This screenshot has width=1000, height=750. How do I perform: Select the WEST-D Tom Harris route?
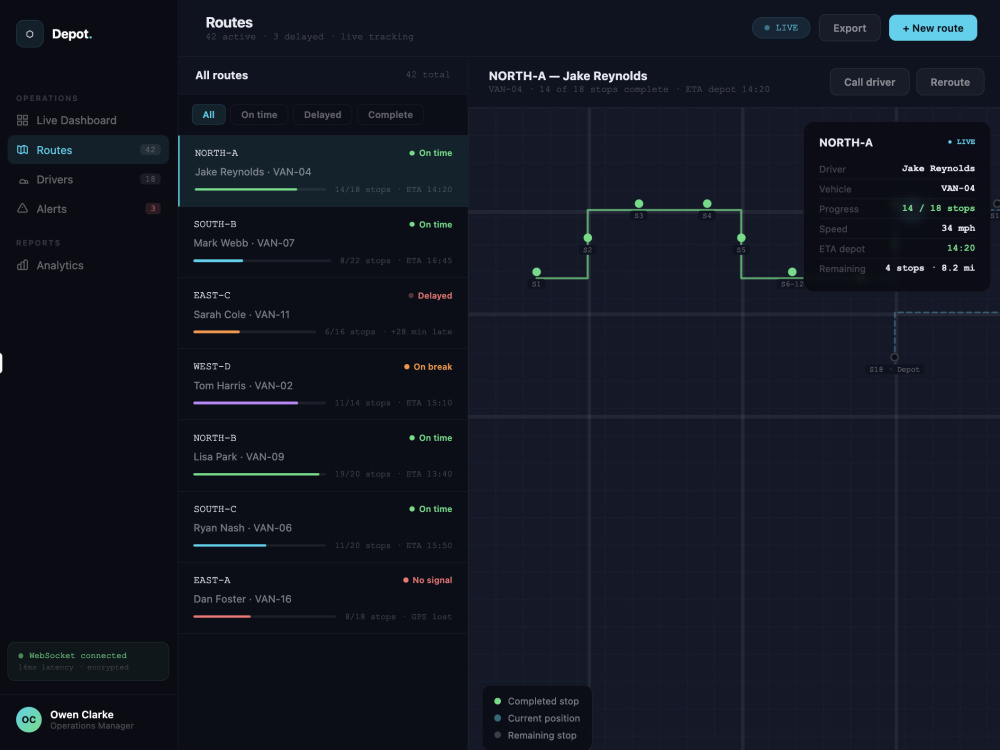[x=323, y=385]
